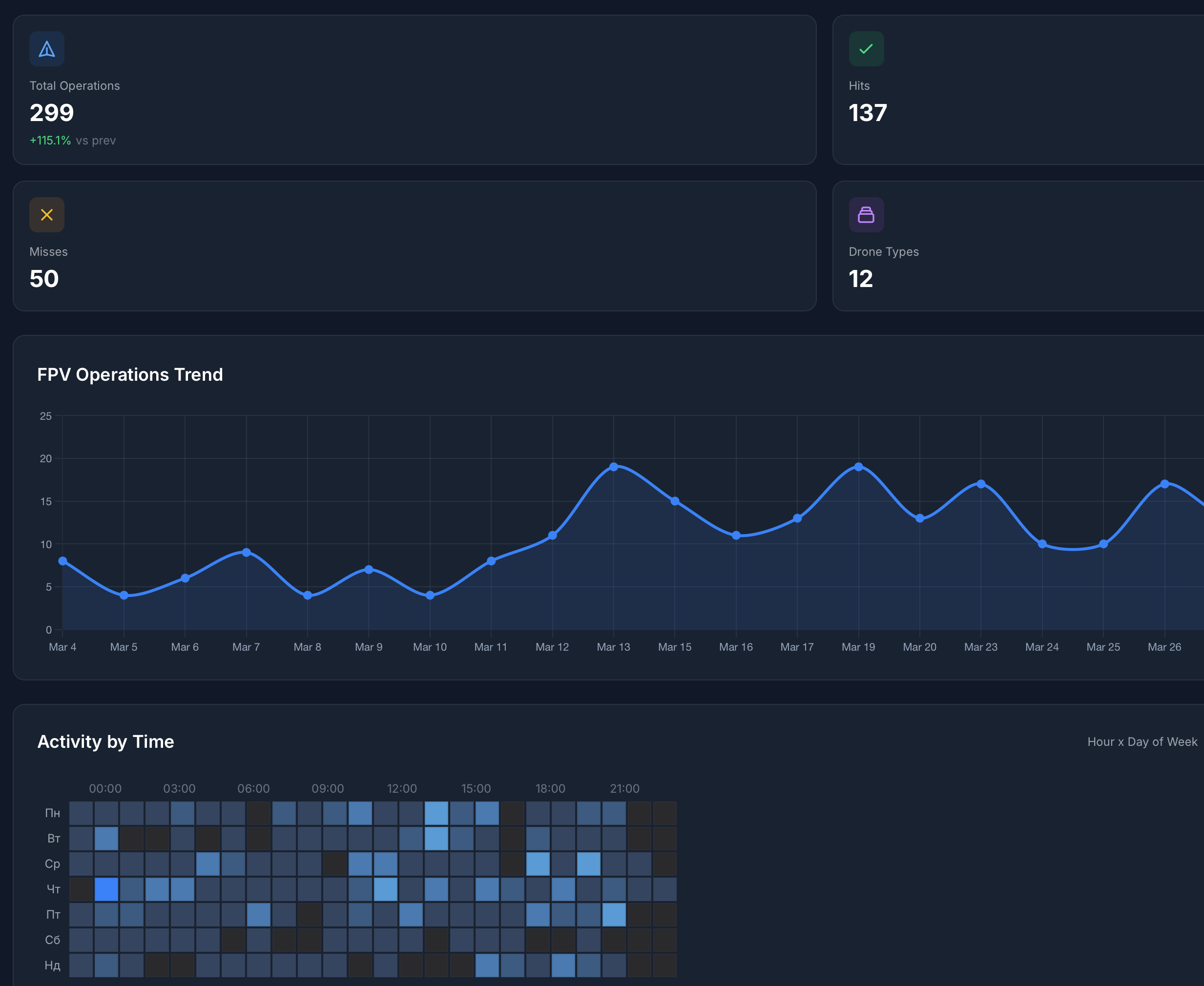Screen dimensions: 1204x986
Task: Select the Mar 19 peak data point
Action: click(858, 467)
